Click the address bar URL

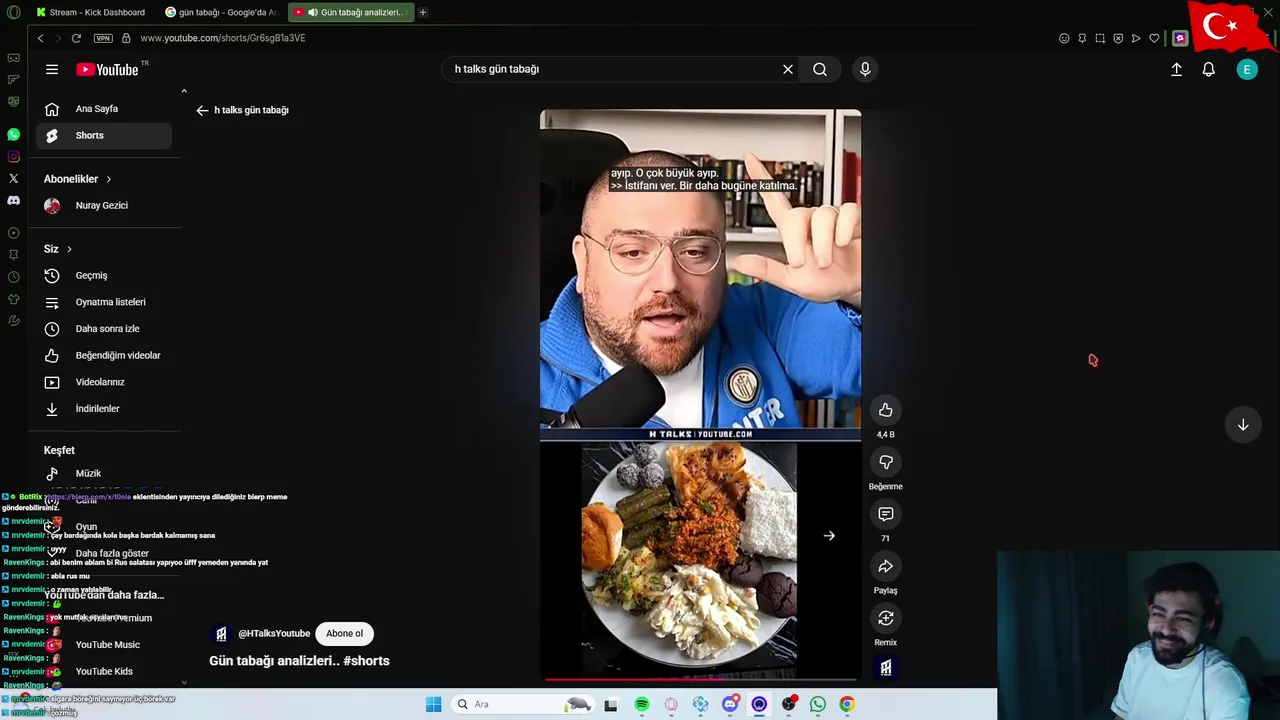223,38
